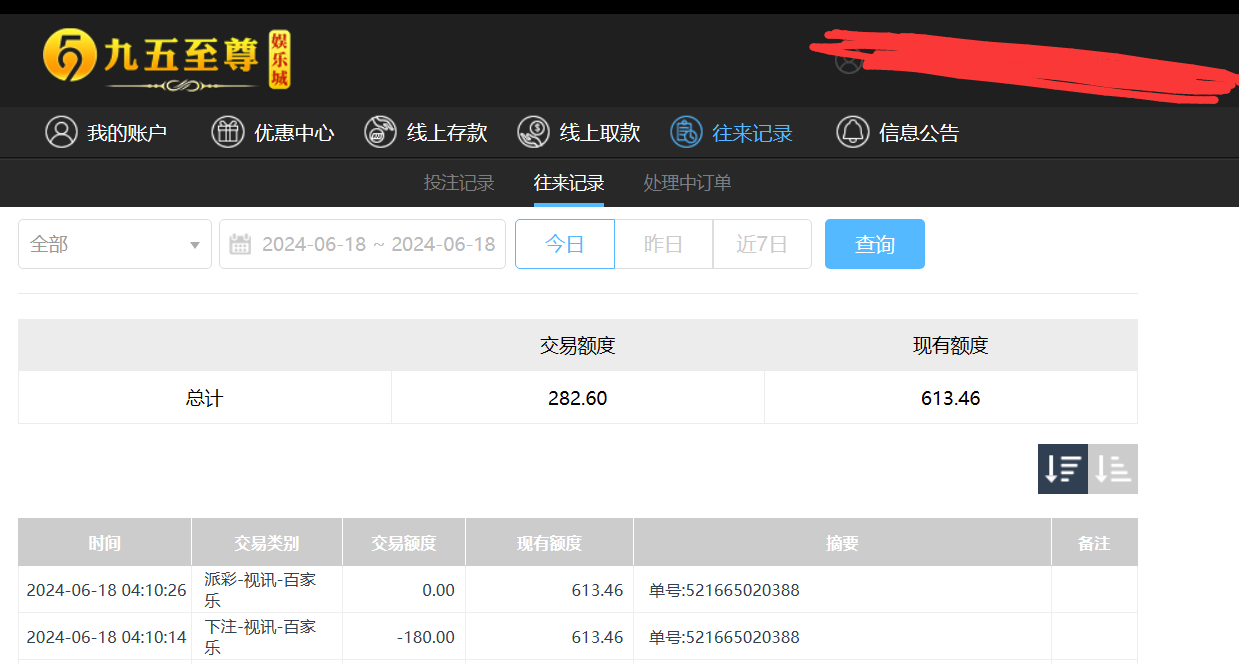The height and width of the screenshot is (664, 1239).
Task: Switch to the 投注记录 tab
Action: pos(459,183)
